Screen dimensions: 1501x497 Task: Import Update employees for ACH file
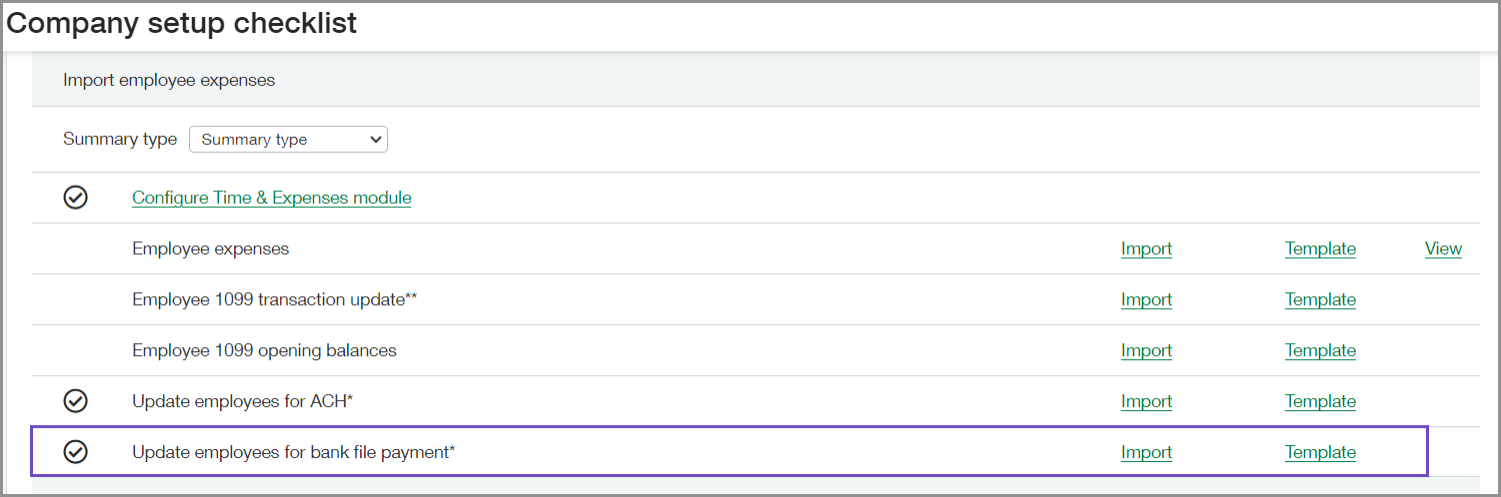point(1146,402)
